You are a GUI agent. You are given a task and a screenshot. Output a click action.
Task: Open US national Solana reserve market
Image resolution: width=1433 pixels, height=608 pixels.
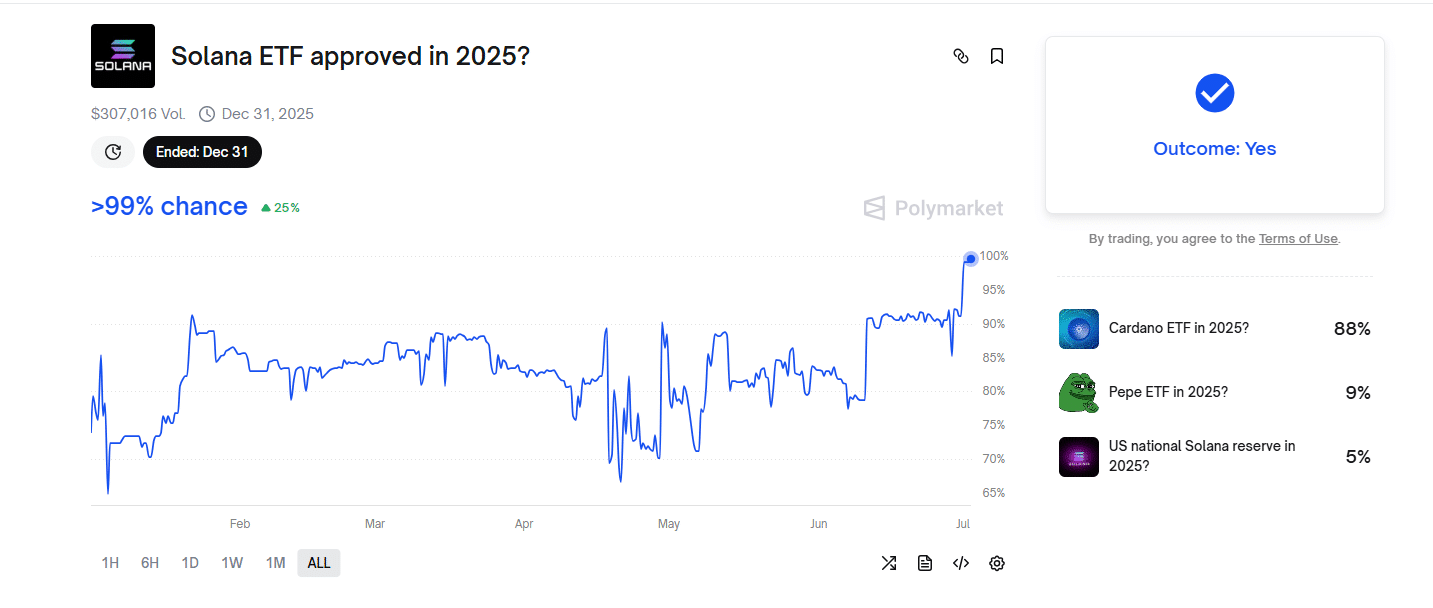pyautogui.click(x=1215, y=457)
